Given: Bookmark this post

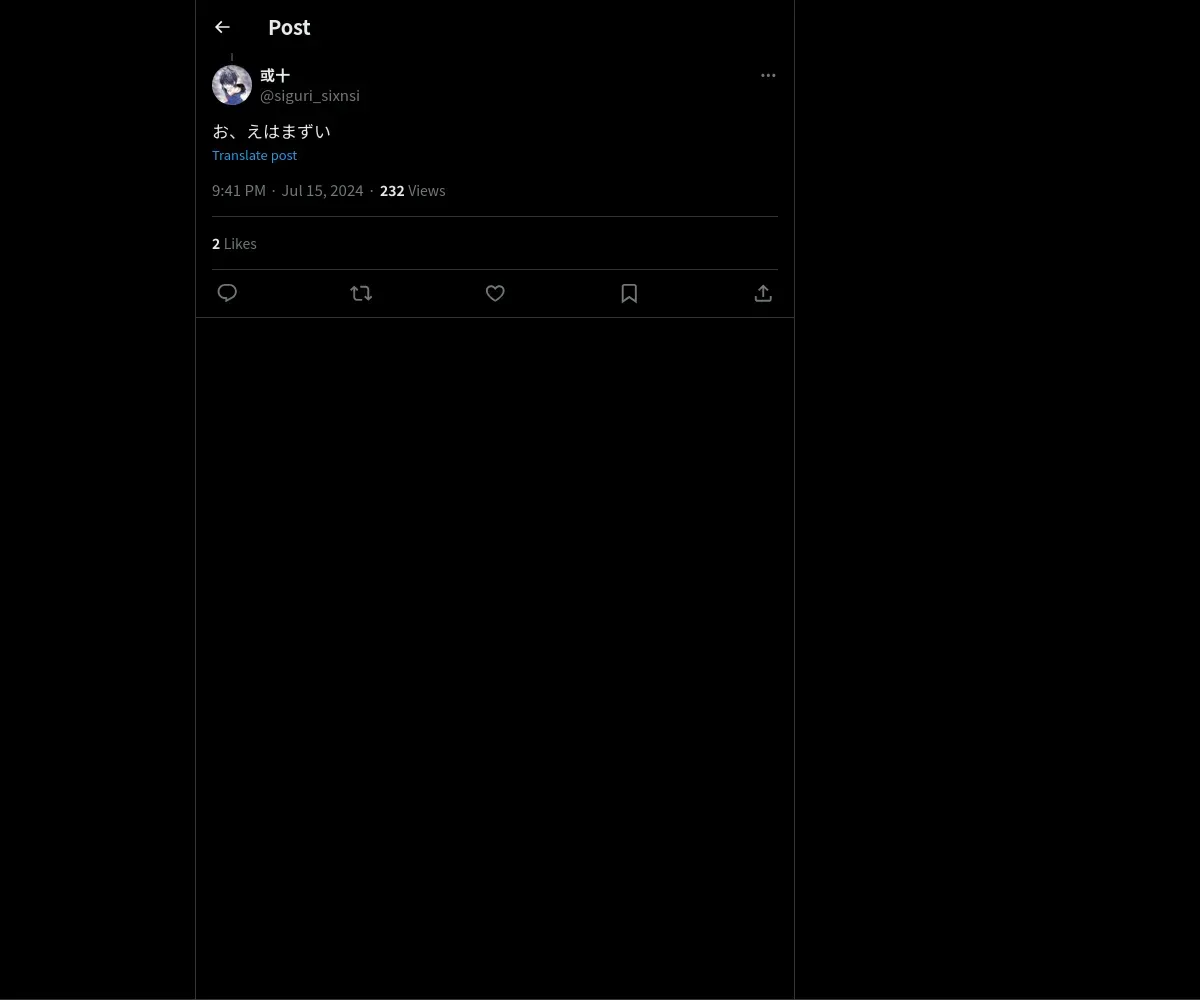Looking at the screenshot, I should point(629,293).
